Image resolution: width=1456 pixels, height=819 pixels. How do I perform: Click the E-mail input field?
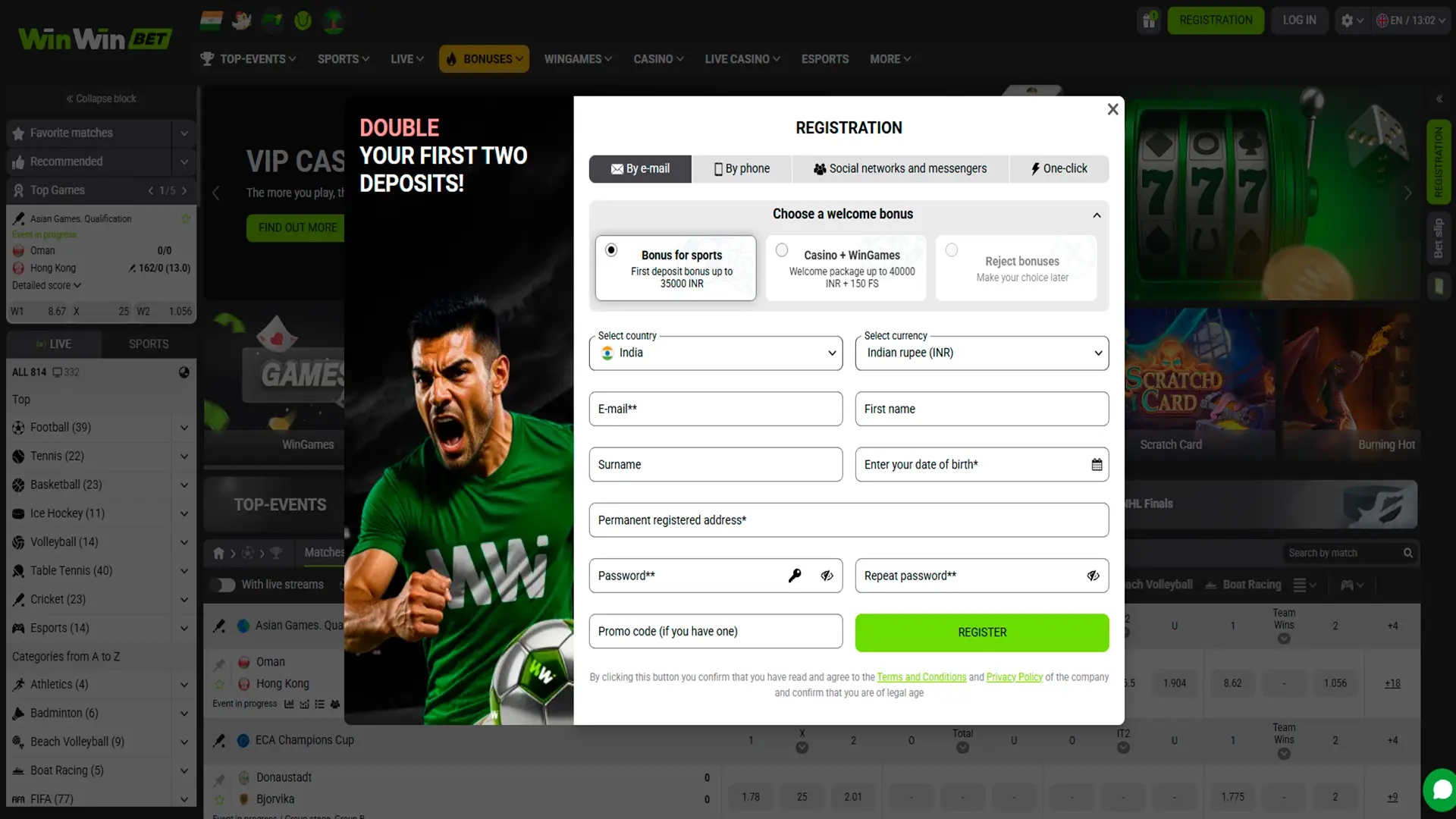point(715,409)
